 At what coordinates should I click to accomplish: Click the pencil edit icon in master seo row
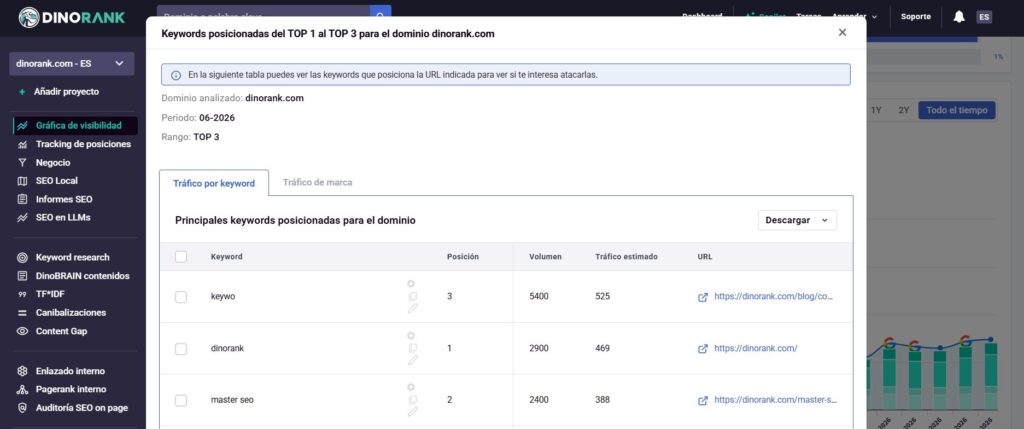click(412, 411)
